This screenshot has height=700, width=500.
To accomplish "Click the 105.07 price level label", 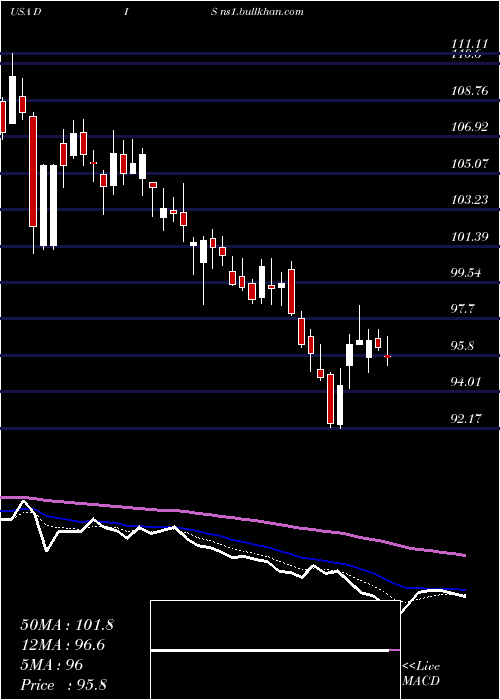I will 469,163.
